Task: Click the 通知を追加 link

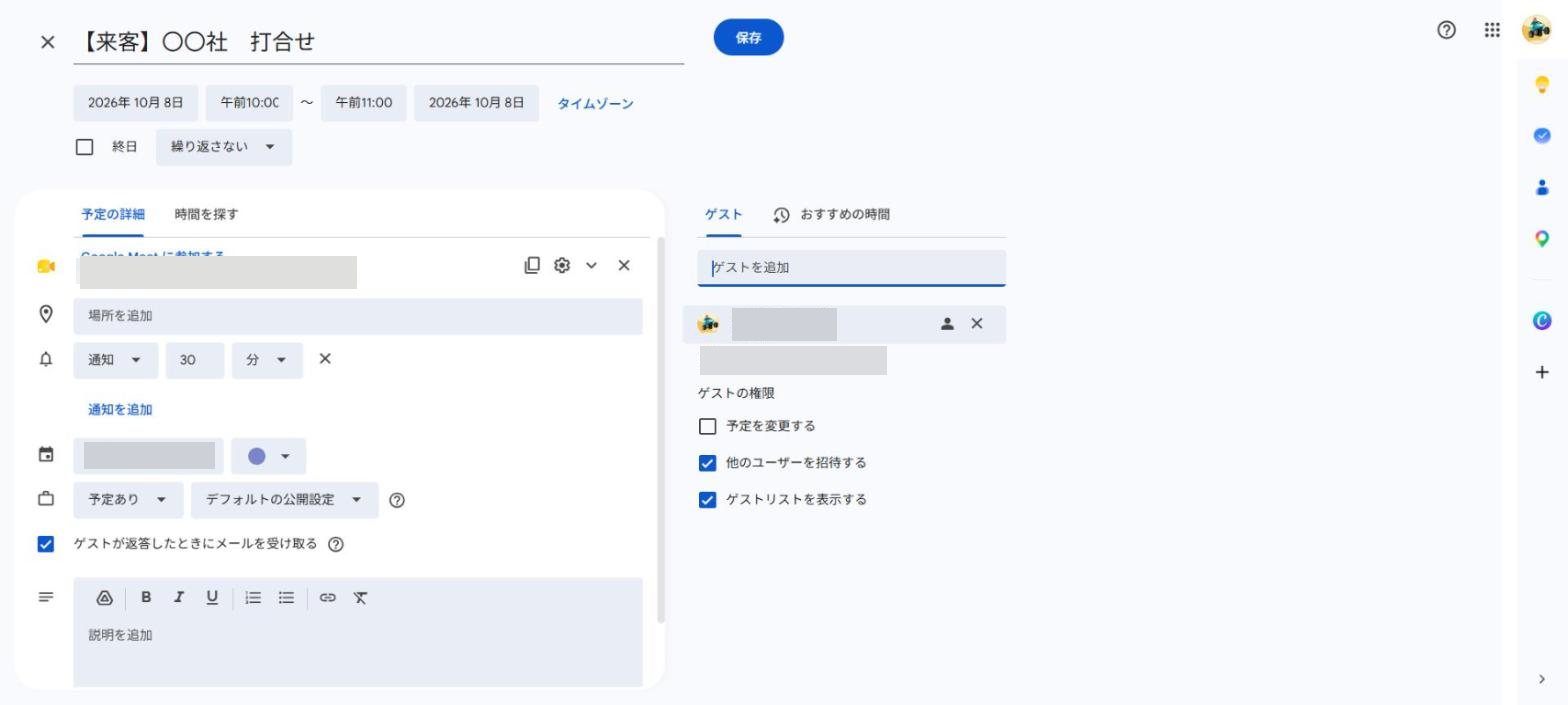Action: (120, 409)
